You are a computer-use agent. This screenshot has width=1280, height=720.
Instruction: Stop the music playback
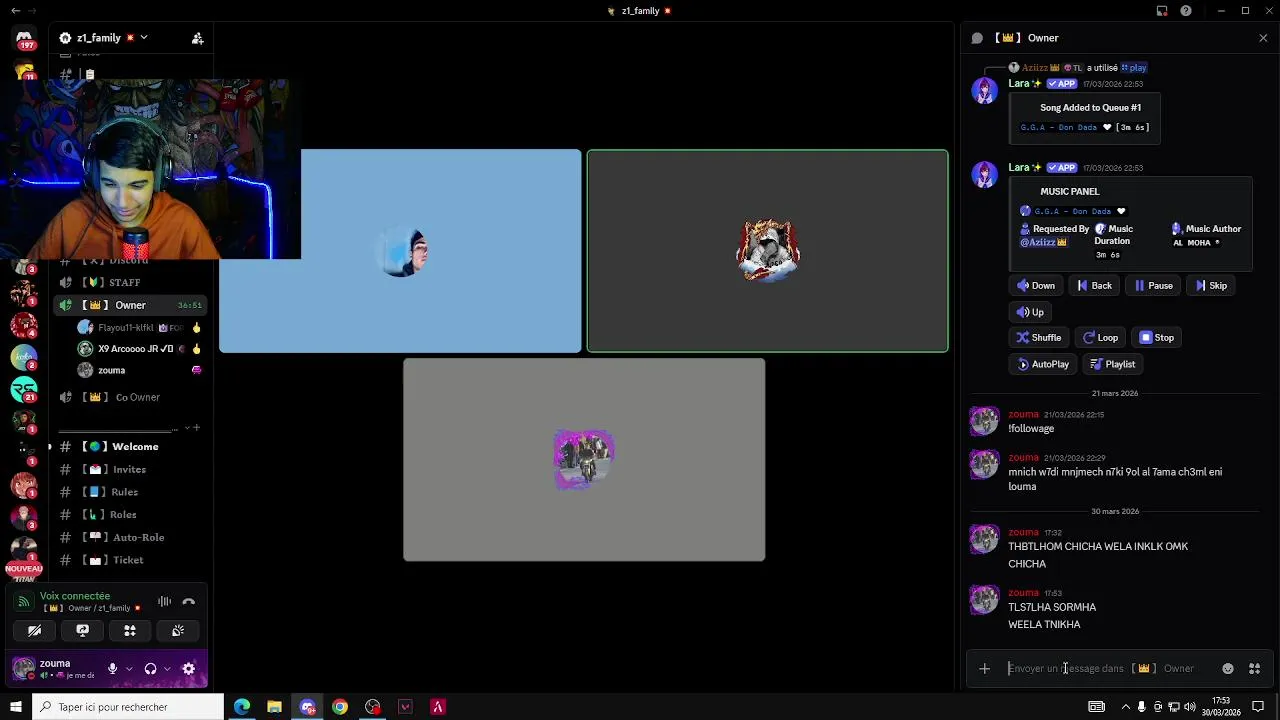pos(1157,338)
